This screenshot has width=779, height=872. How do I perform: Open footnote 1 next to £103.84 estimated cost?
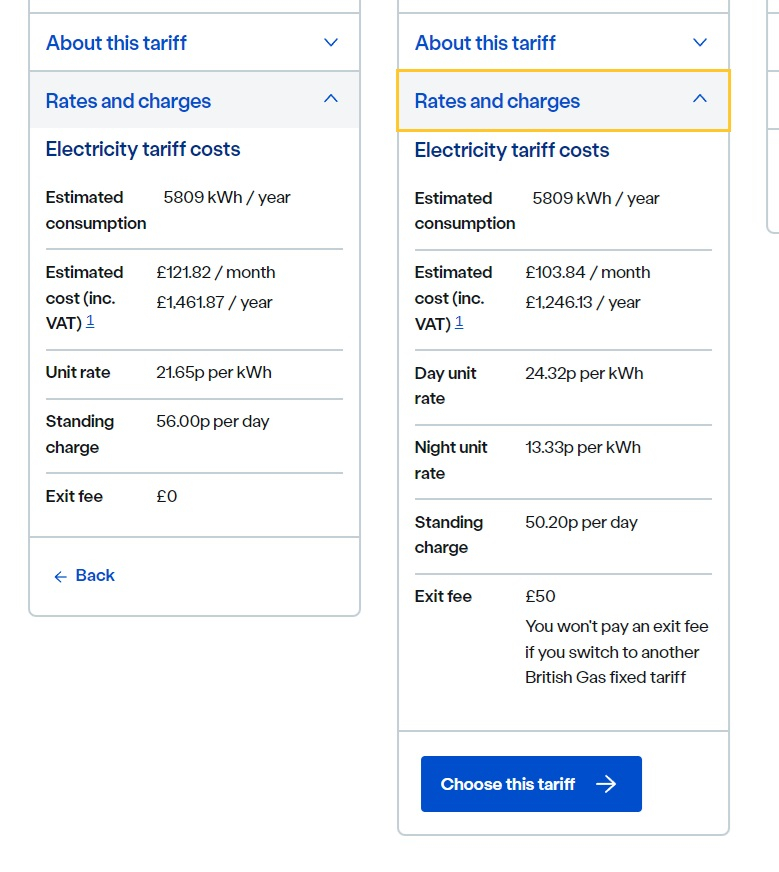pos(459,322)
